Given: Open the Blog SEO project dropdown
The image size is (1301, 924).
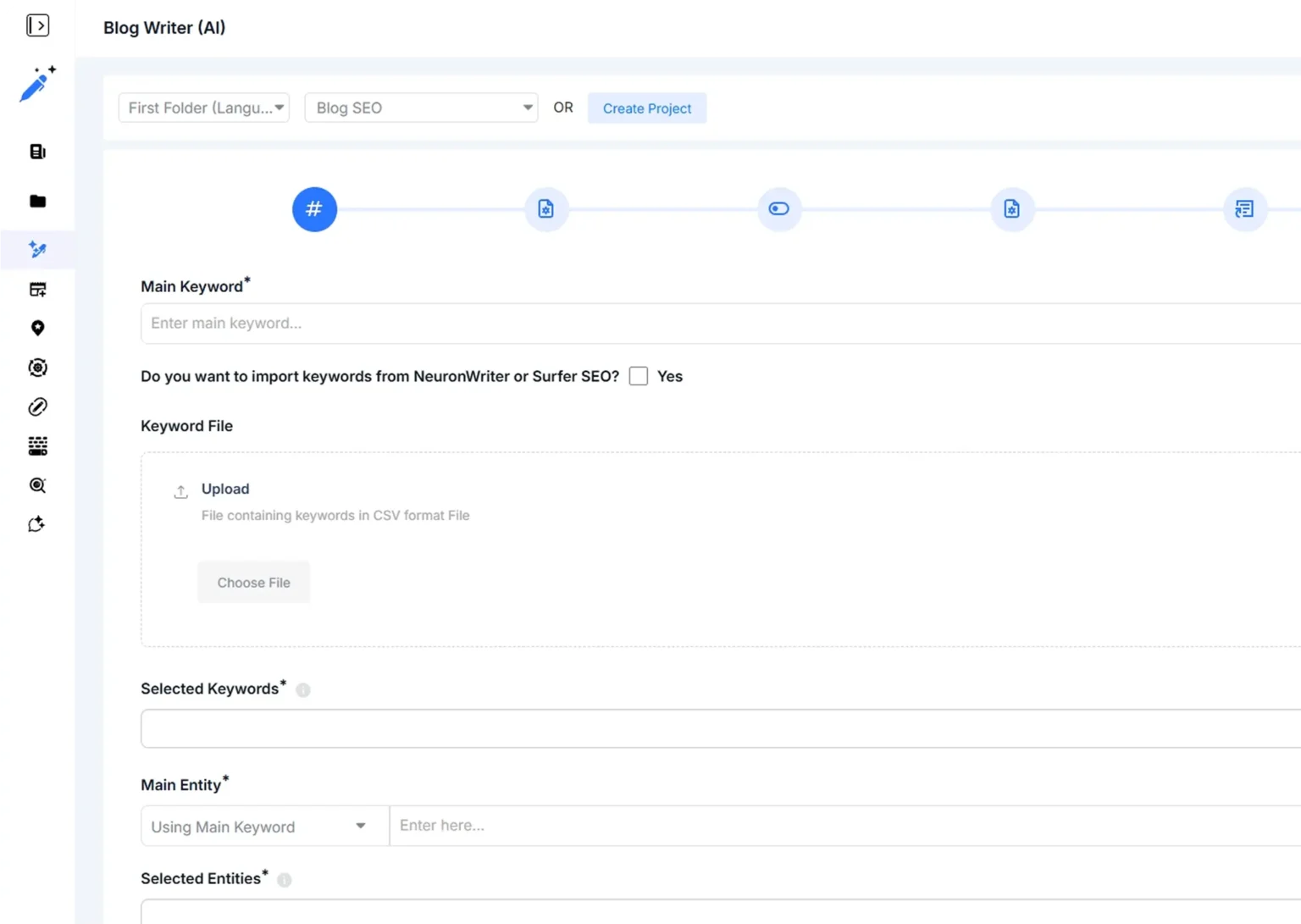Looking at the screenshot, I should click(421, 108).
